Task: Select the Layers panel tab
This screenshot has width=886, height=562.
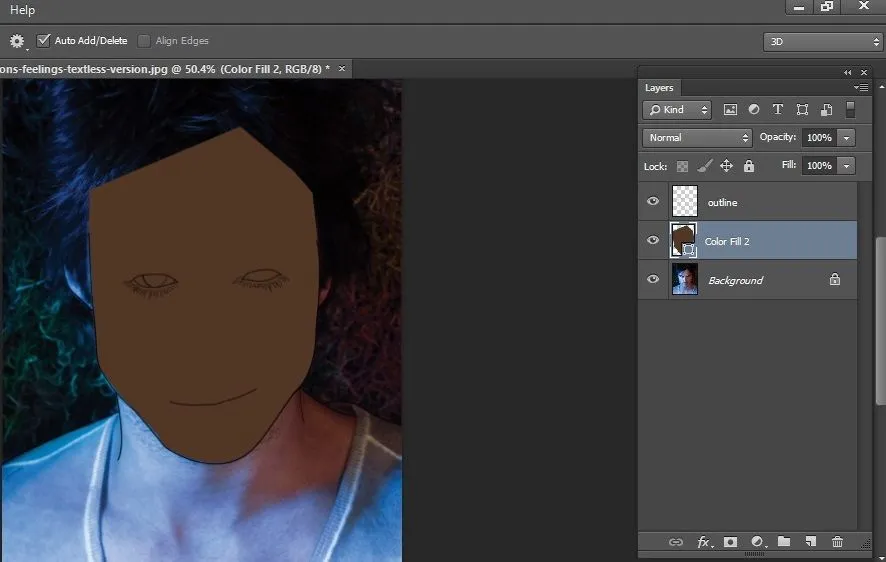Action: click(659, 88)
